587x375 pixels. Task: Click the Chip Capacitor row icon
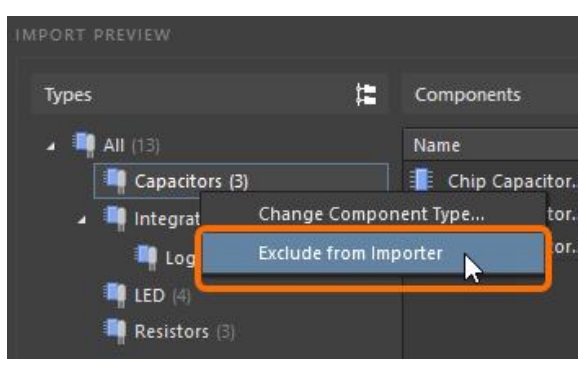[421, 180]
